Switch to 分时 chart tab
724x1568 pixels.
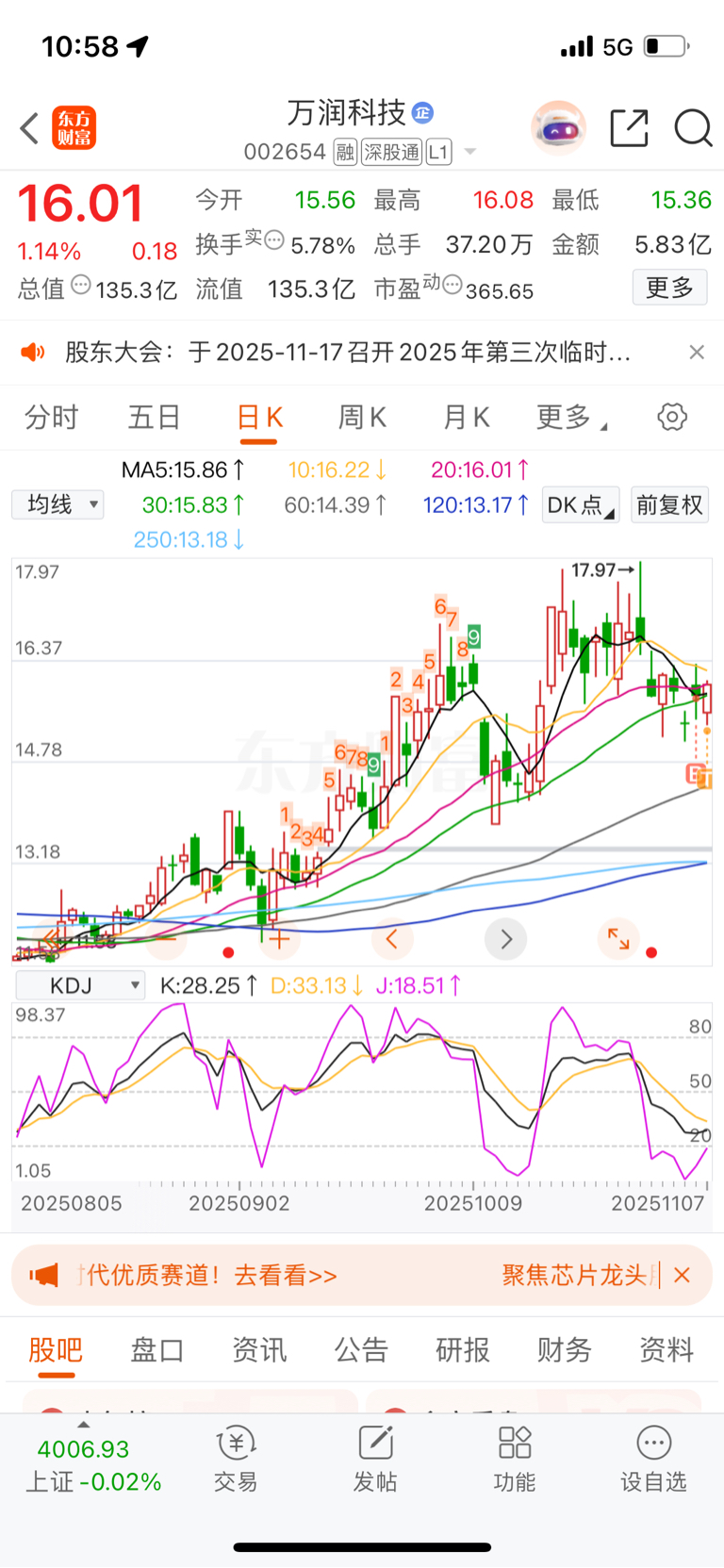52,417
